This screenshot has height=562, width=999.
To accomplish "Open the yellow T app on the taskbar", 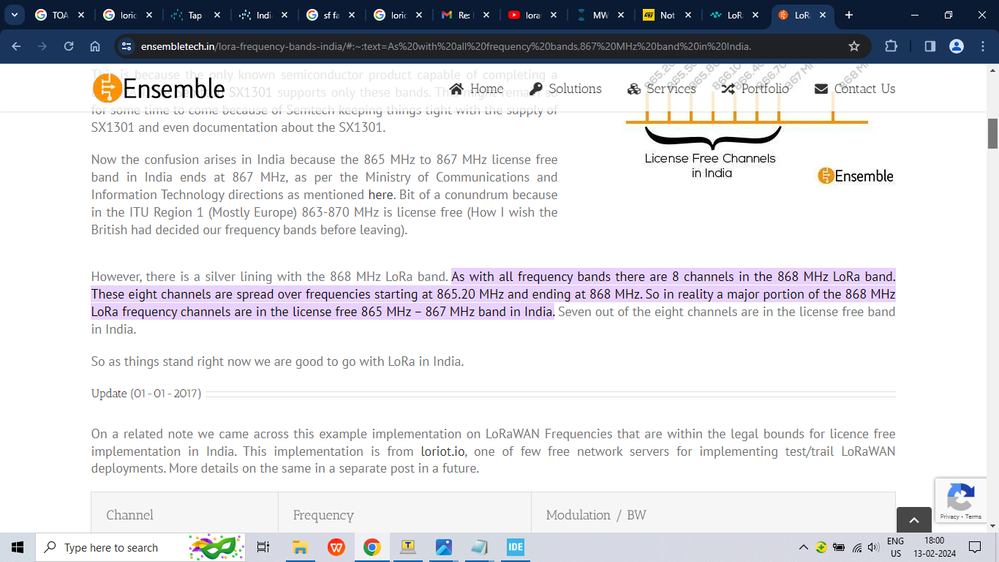I will [x=408, y=547].
